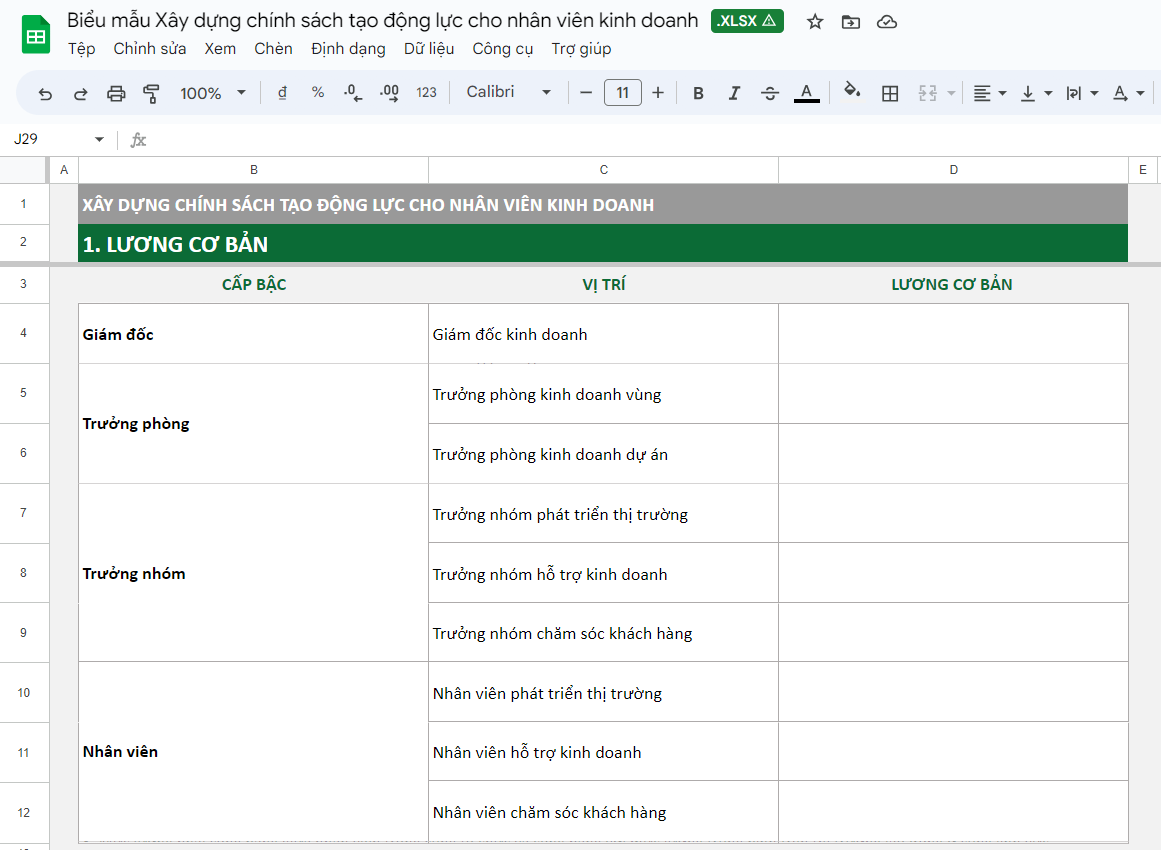
Task: Open the Chỉnh sửa menu
Action: (150, 49)
